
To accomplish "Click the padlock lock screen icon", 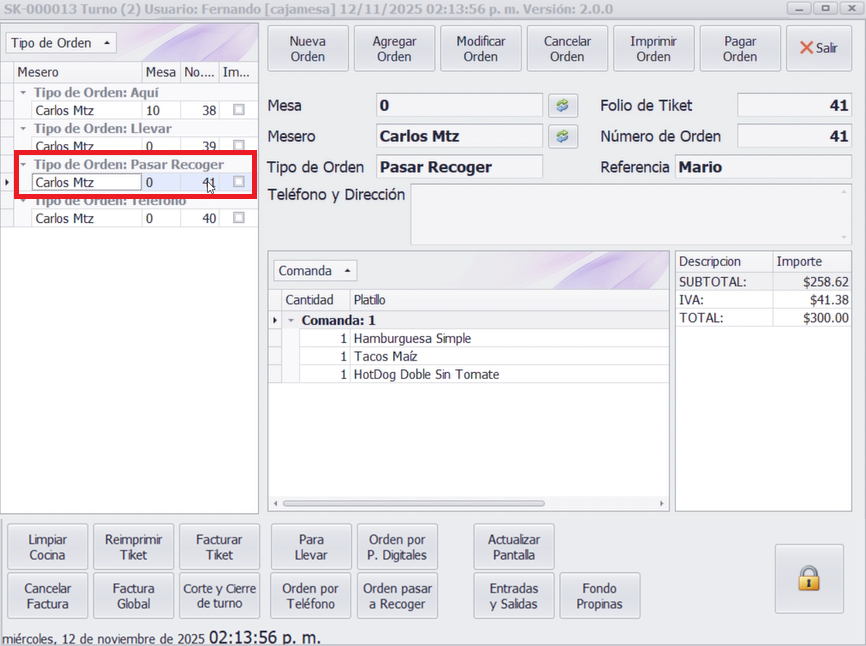I will pos(808,579).
